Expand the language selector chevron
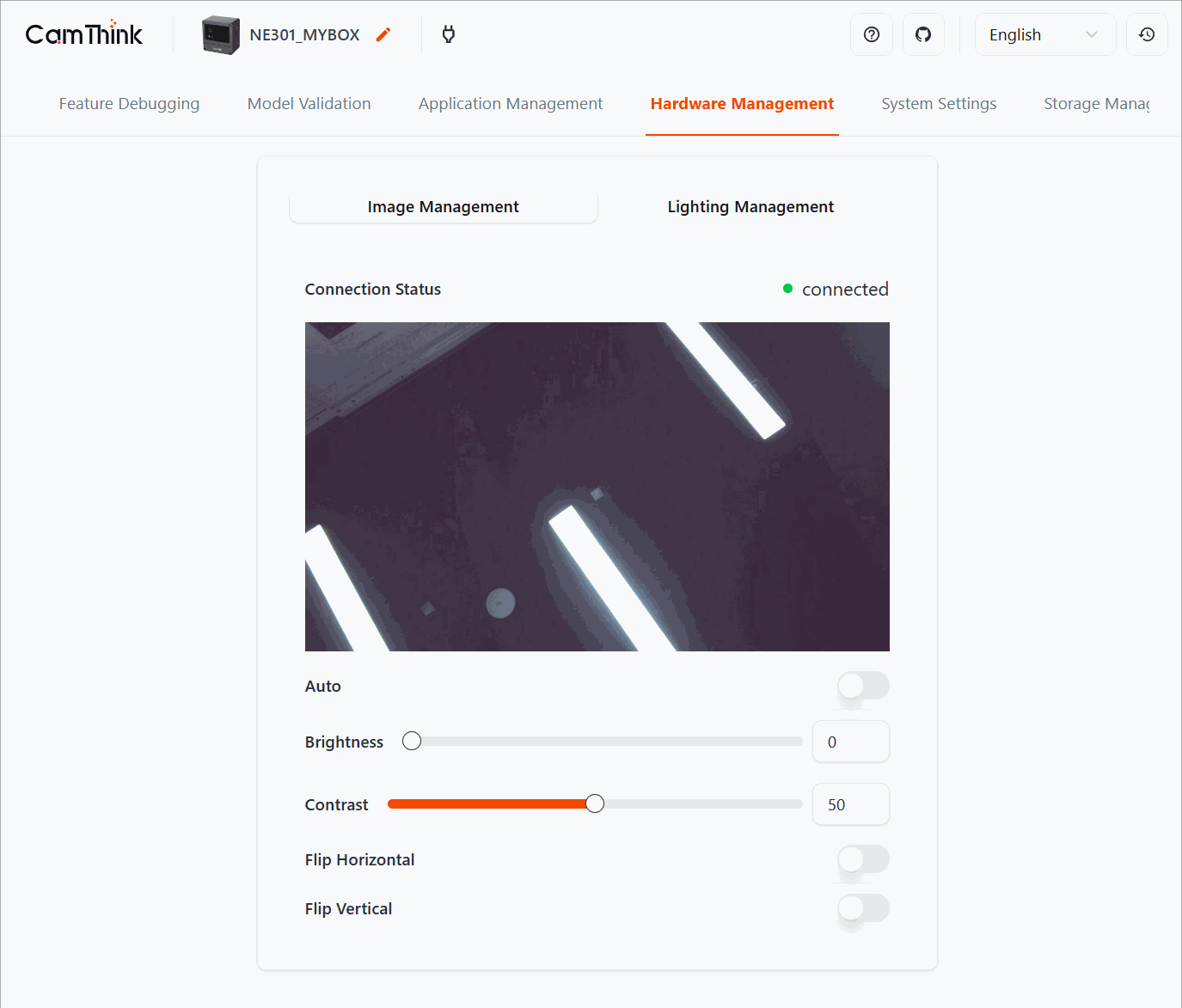The height and width of the screenshot is (1008, 1182). [1090, 34]
